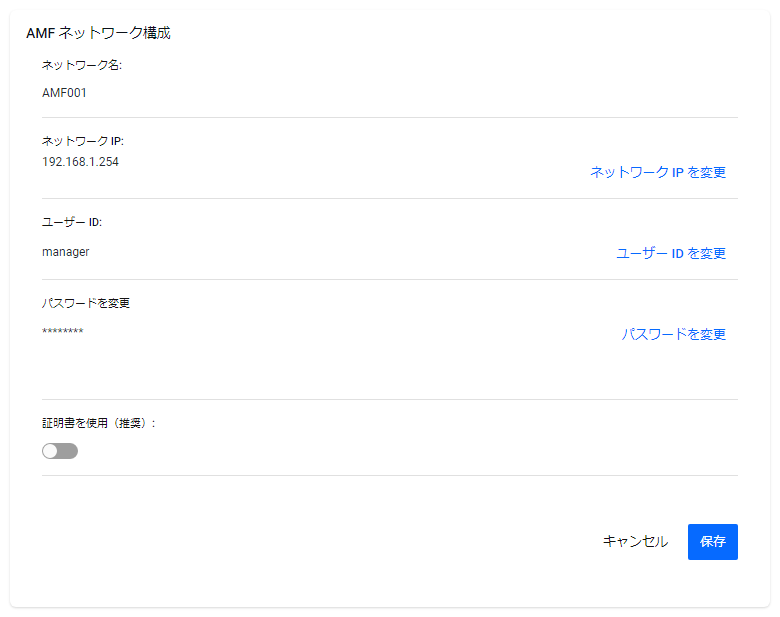The height and width of the screenshot is (617, 780).
Task: Click the AMF ネットワーク構成 heading
Action: click(x=98, y=33)
